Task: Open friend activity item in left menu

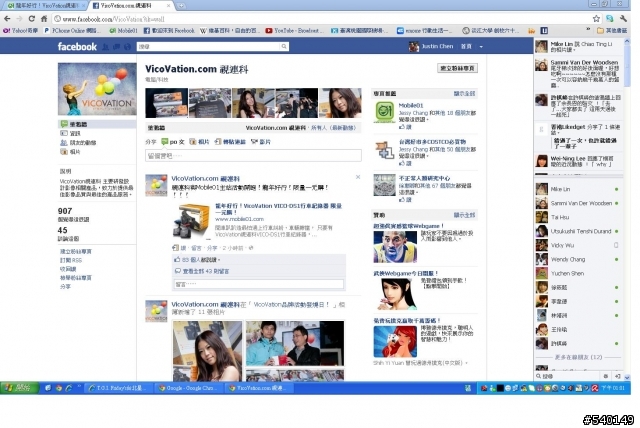Action: pyautogui.click(x=78, y=142)
